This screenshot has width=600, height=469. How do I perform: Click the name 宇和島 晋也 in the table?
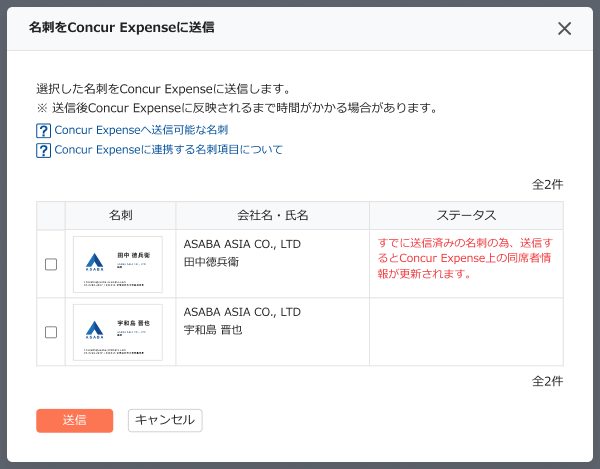pyautogui.click(x=213, y=329)
